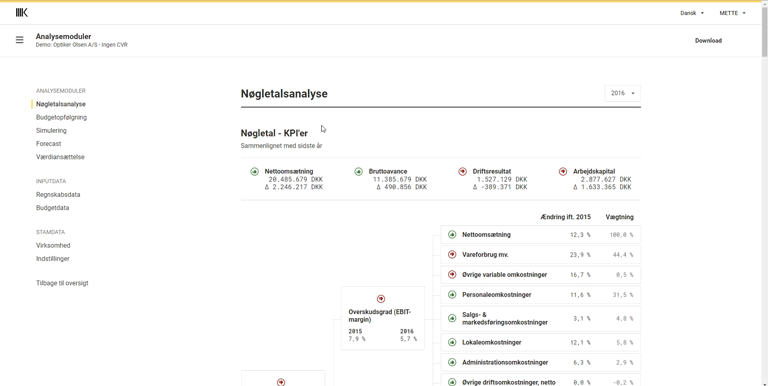Screen dimensions: 768x386
Task: Open Virksomhed under Stamdata
Action: (x=53, y=245)
